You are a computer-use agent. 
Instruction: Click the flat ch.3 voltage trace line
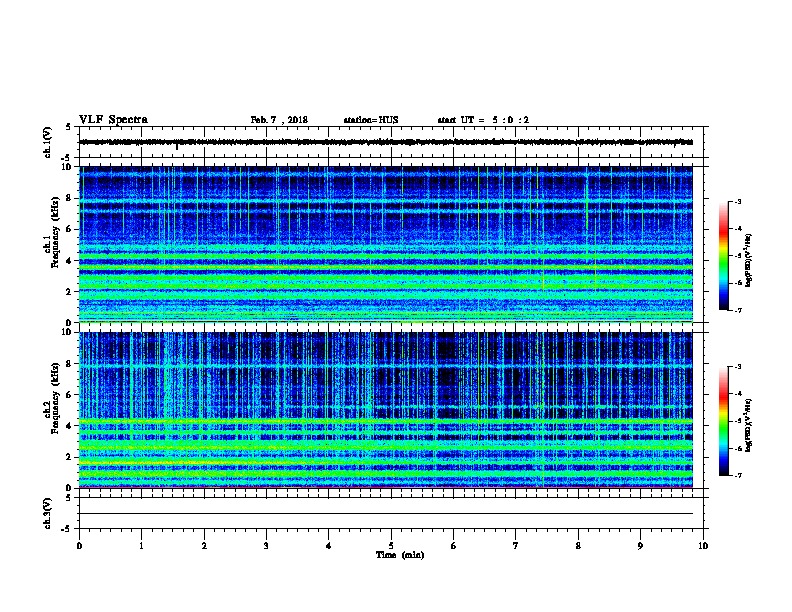point(386,514)
